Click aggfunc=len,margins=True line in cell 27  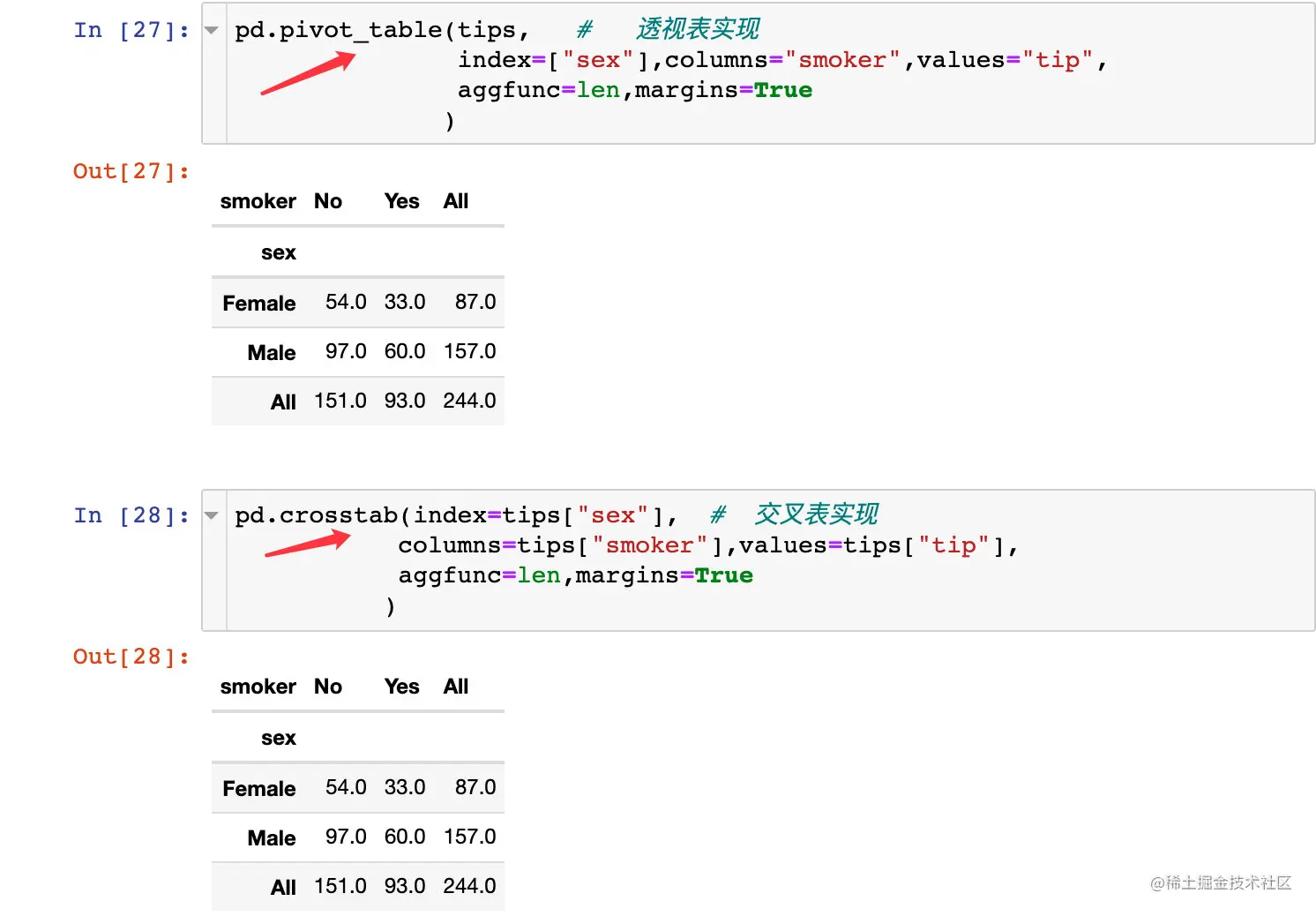click(635, 90)
